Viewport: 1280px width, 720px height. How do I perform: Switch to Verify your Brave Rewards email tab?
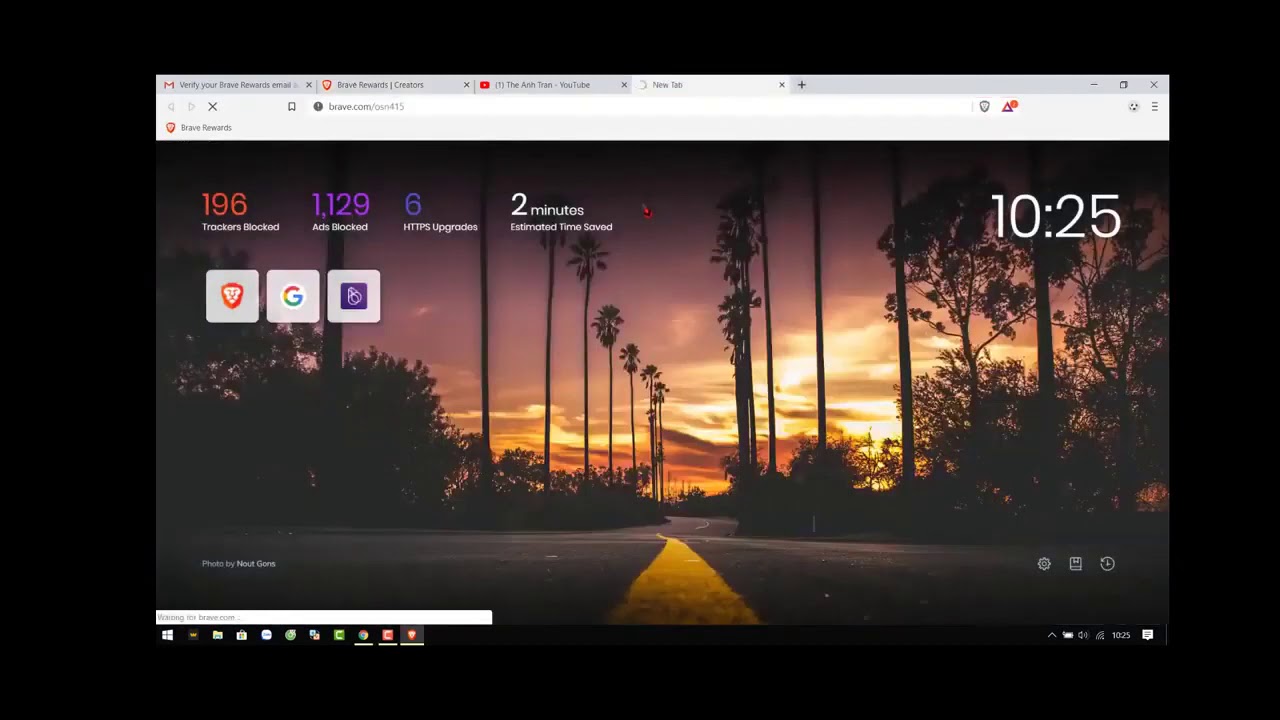[237, 85]
